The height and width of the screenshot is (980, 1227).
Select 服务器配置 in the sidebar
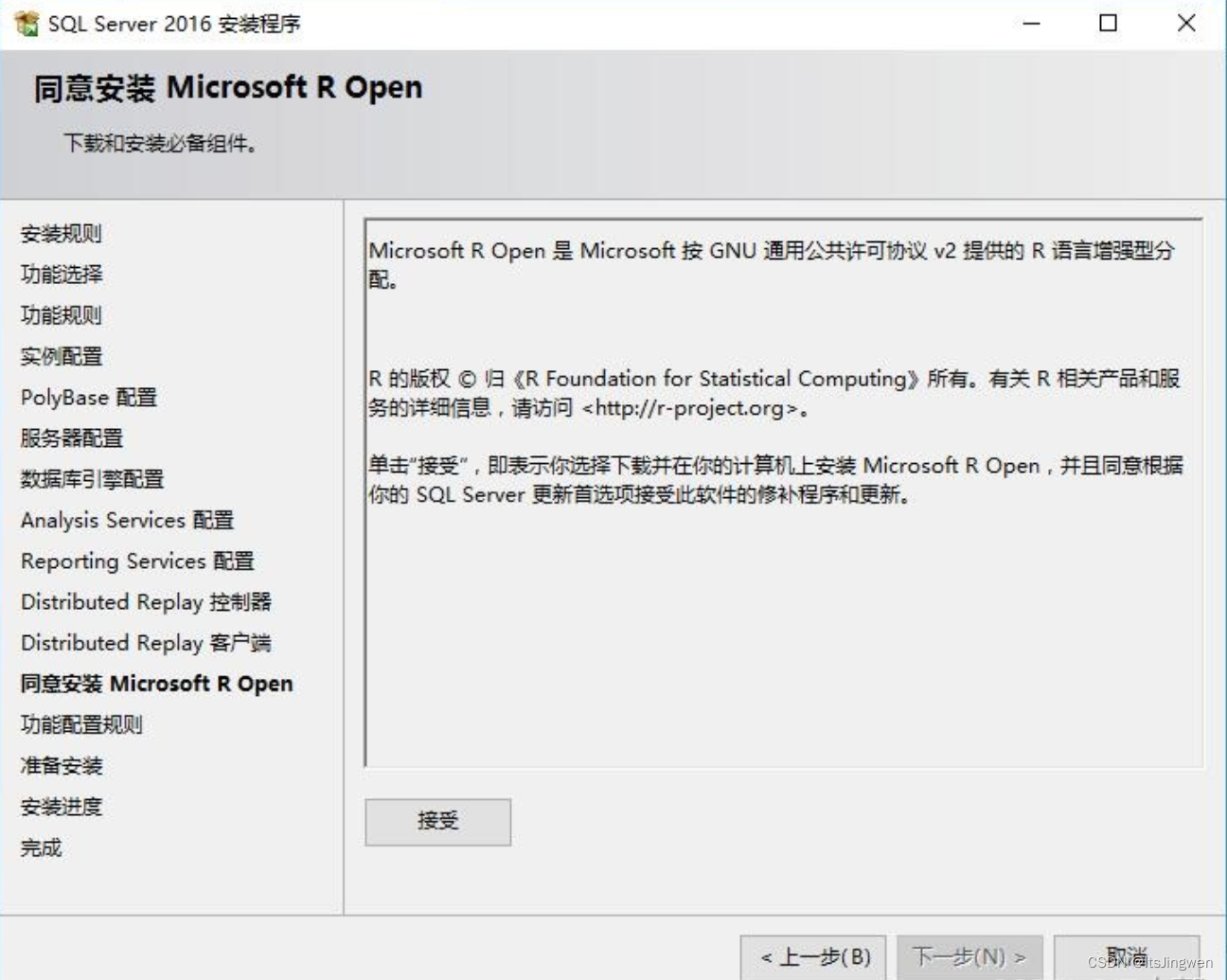(x=72, y=438)
